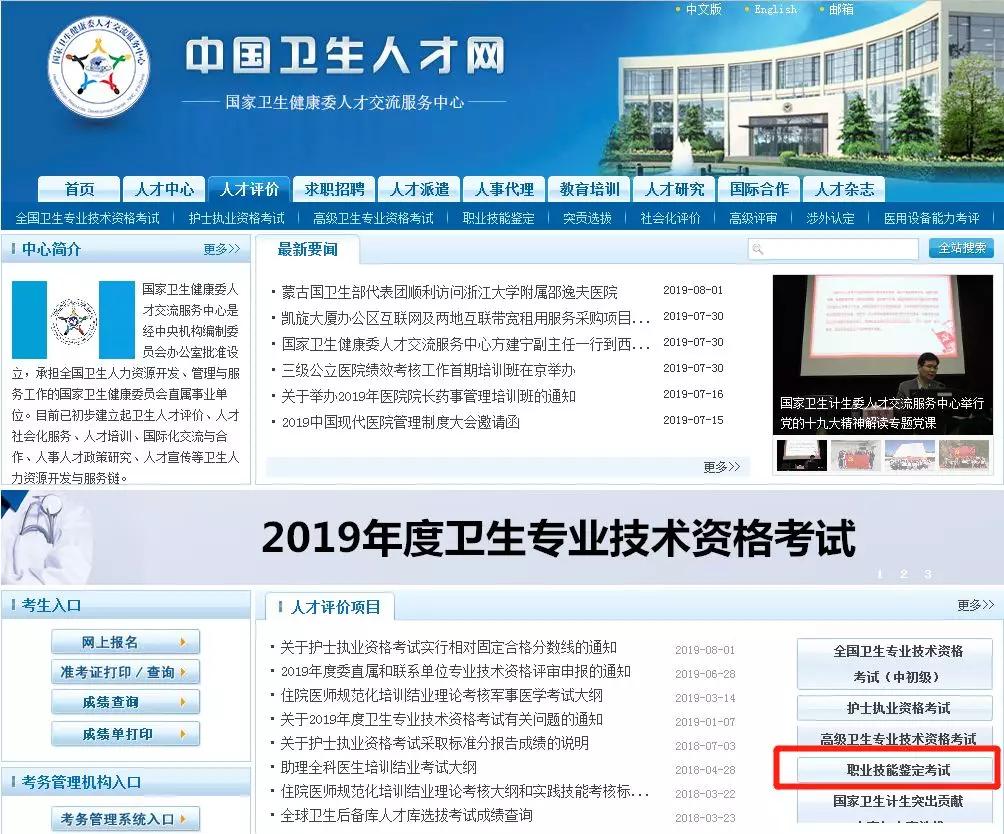The image size is (1004, 834).
Task: Open the 人才杂志 navigation tab
Action: (x=844, y=189)
